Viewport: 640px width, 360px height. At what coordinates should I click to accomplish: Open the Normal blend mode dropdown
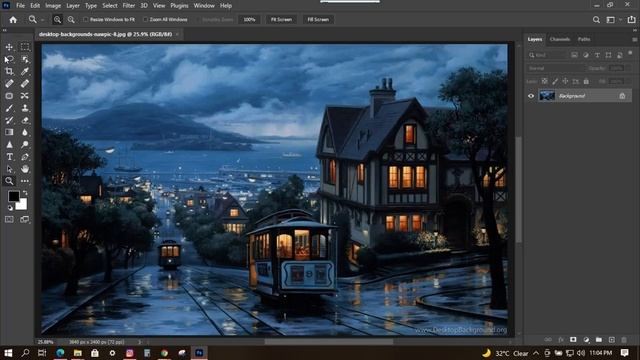(x=556, y=68)
